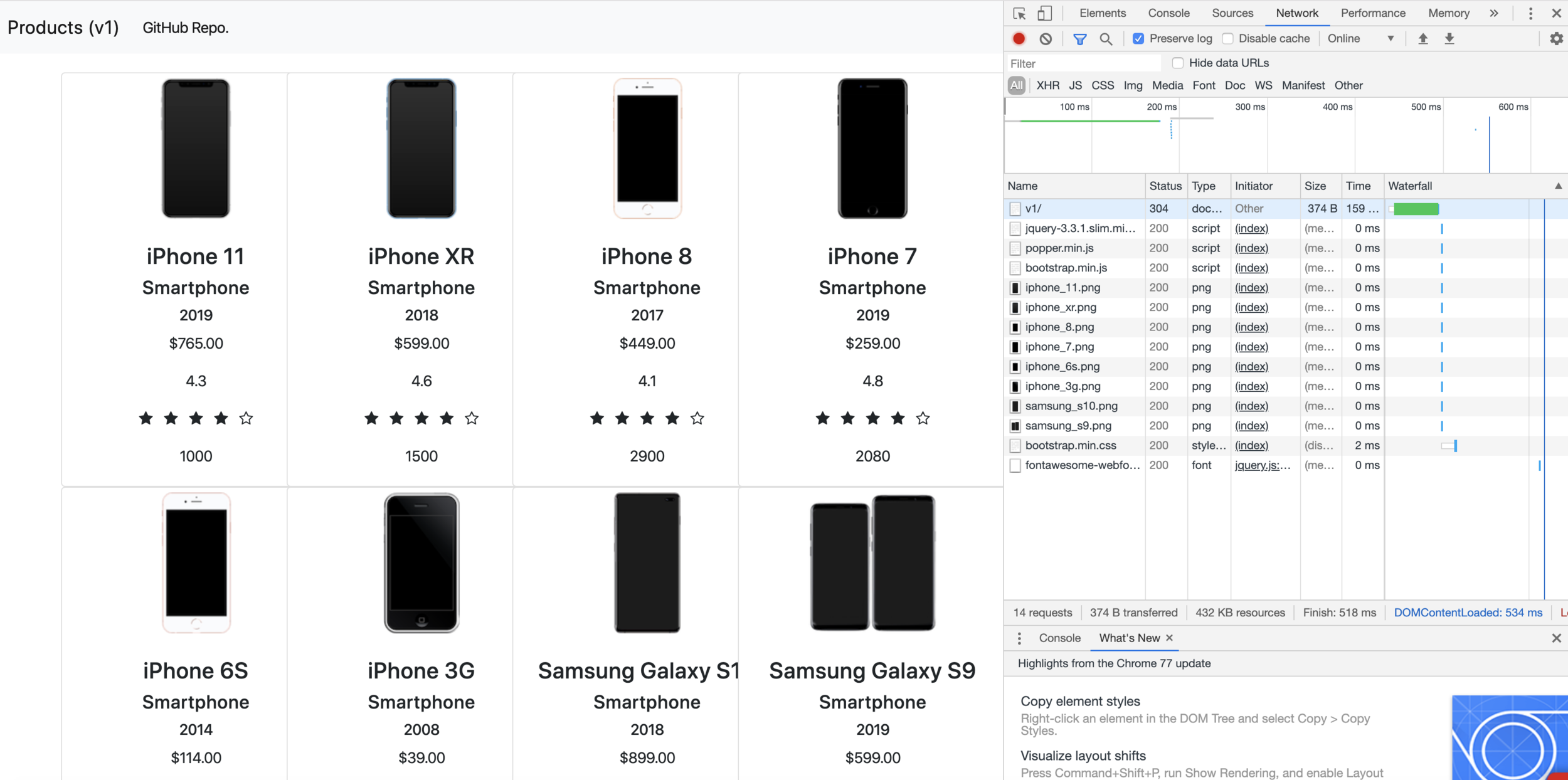Open network search magnifier
The image size is (1568, 780).
pos(1106,39)
